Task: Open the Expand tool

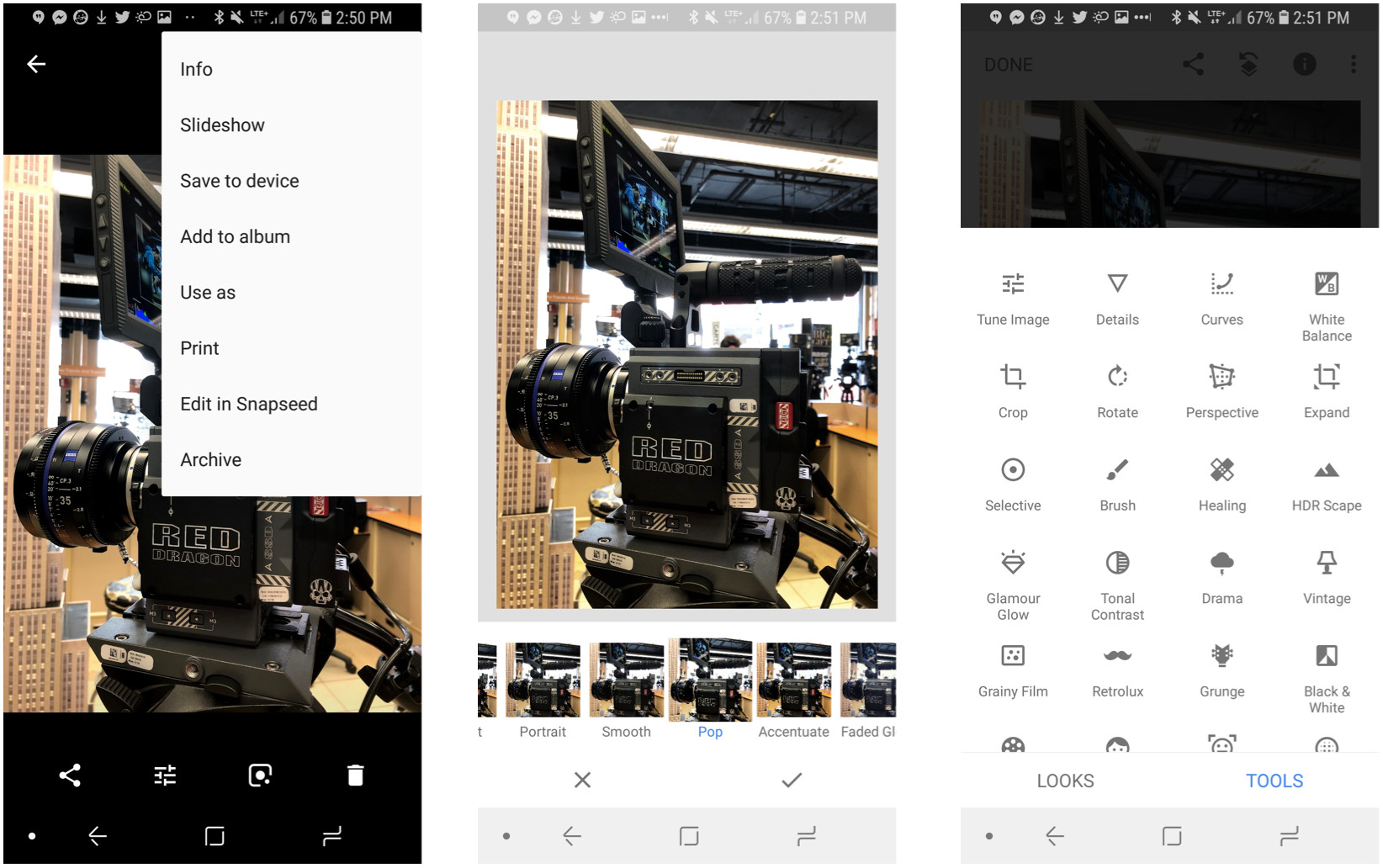Action: click(1327, 392)
